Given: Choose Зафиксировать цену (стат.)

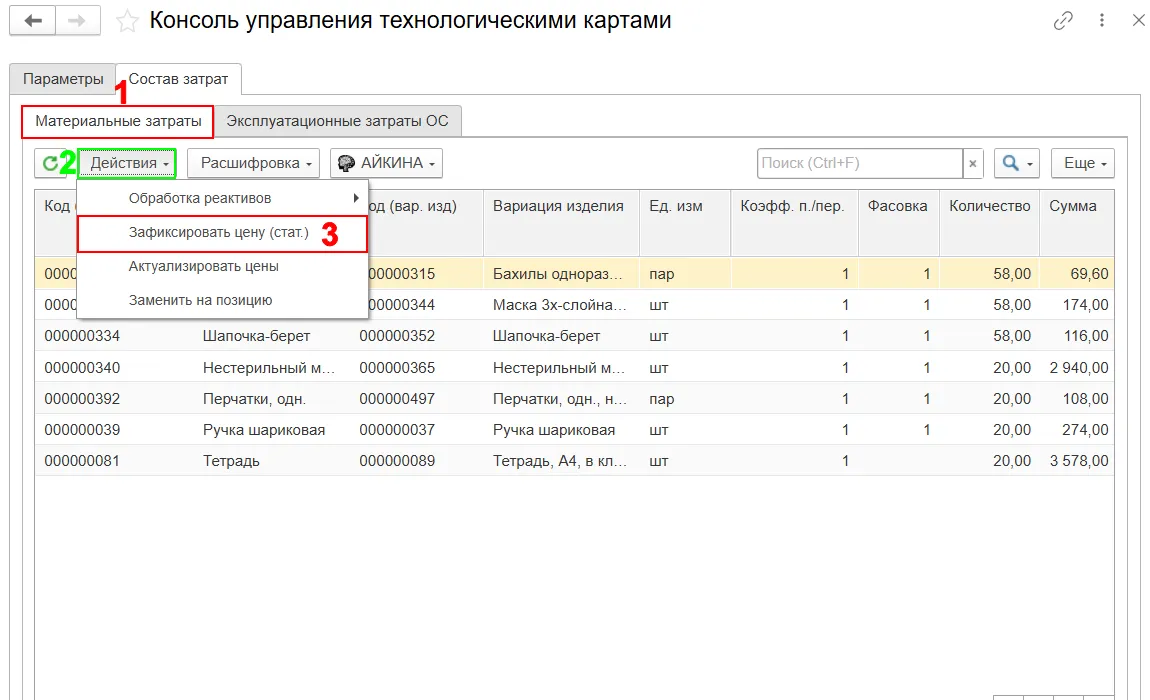Looking at the screenshot, I should [222, 234].
